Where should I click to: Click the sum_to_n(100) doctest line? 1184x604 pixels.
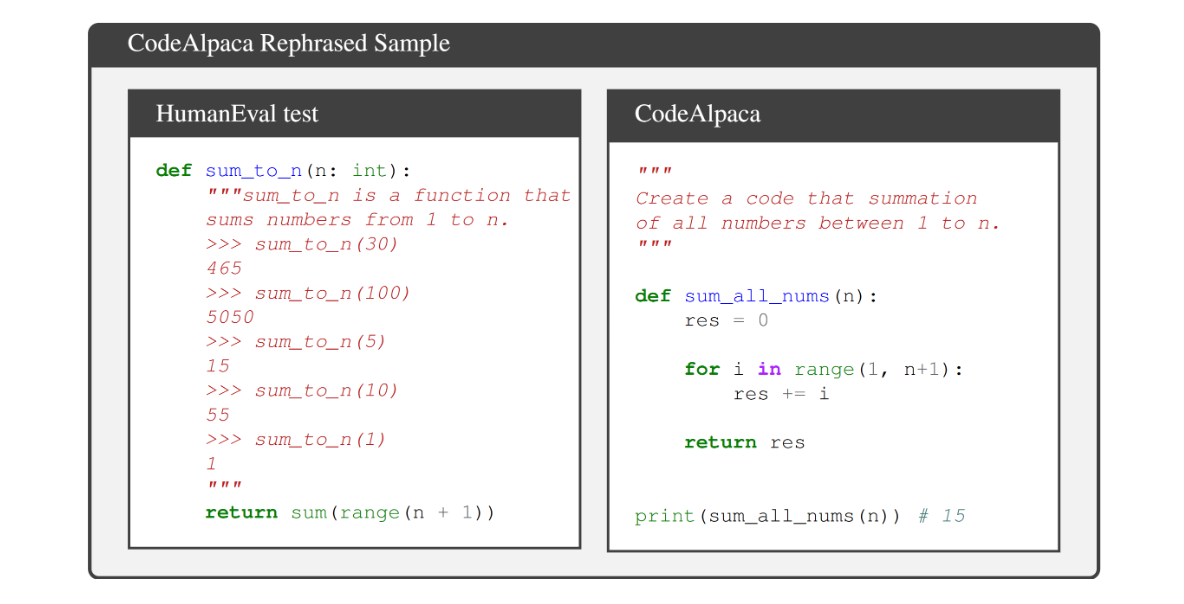click(x=308, y=293)
